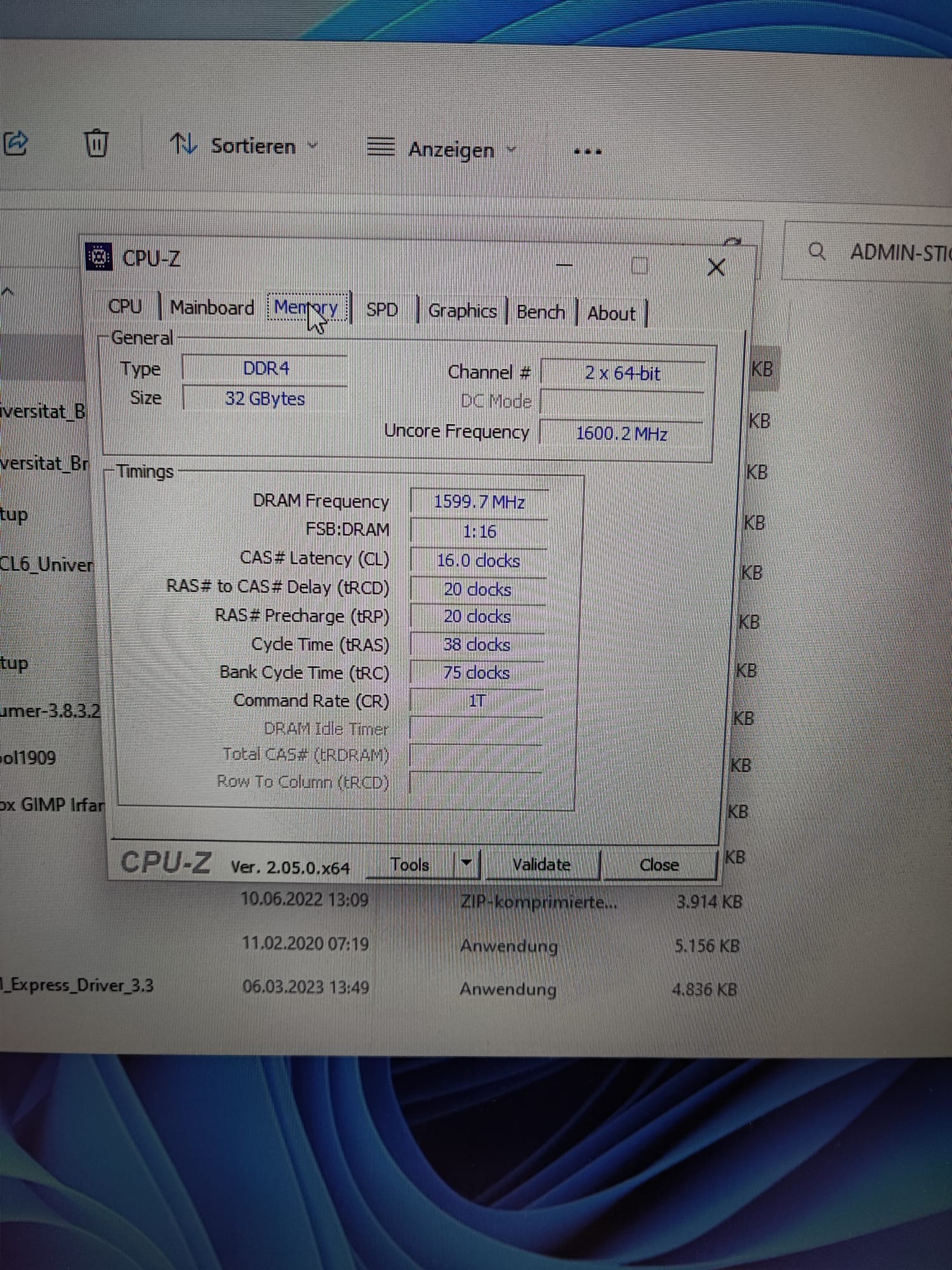
Task: Click the Validate button
Action: 541,865
